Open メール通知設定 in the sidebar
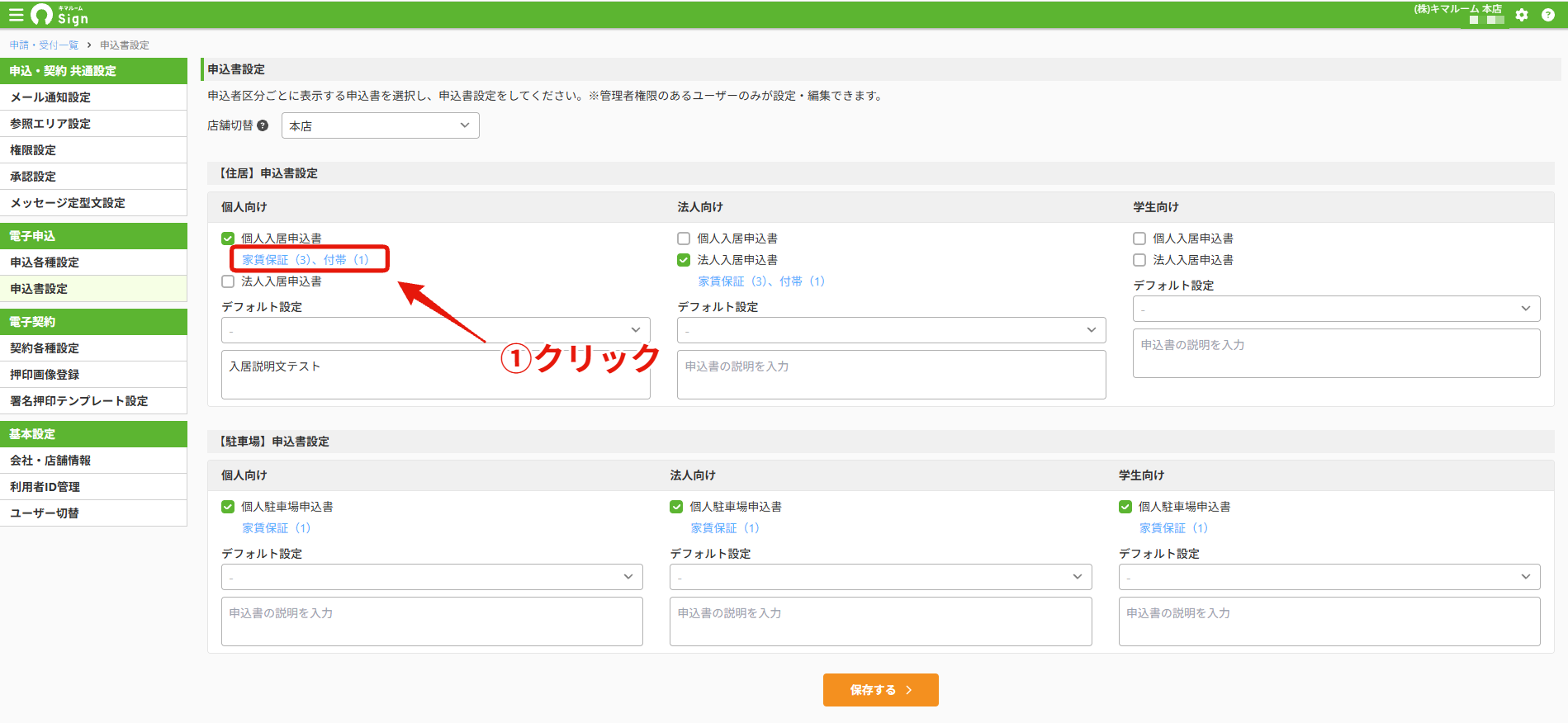This screenshot has height=723, width=1568. pos(93,97)
